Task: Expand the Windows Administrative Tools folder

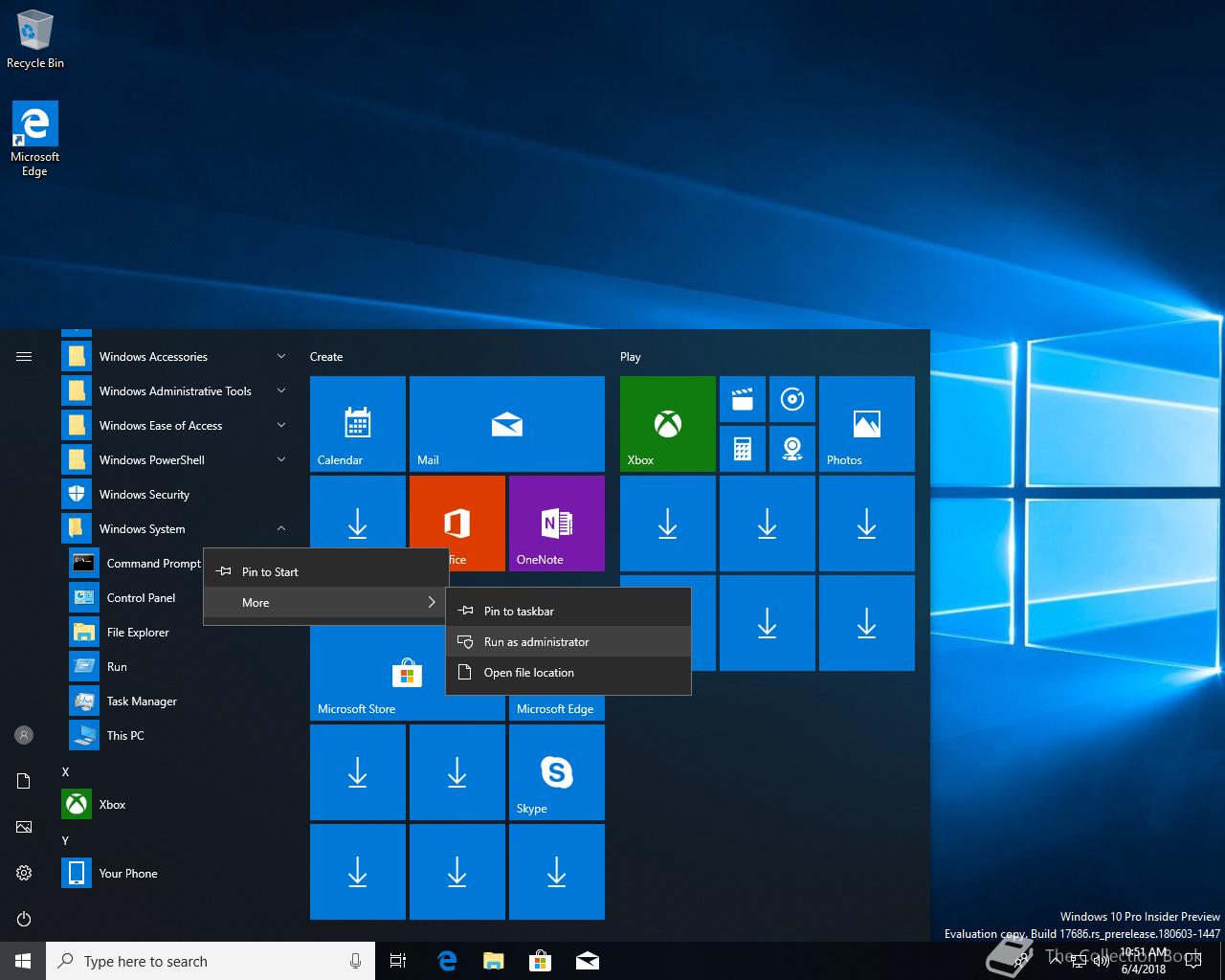Action: tap(176, 390)
